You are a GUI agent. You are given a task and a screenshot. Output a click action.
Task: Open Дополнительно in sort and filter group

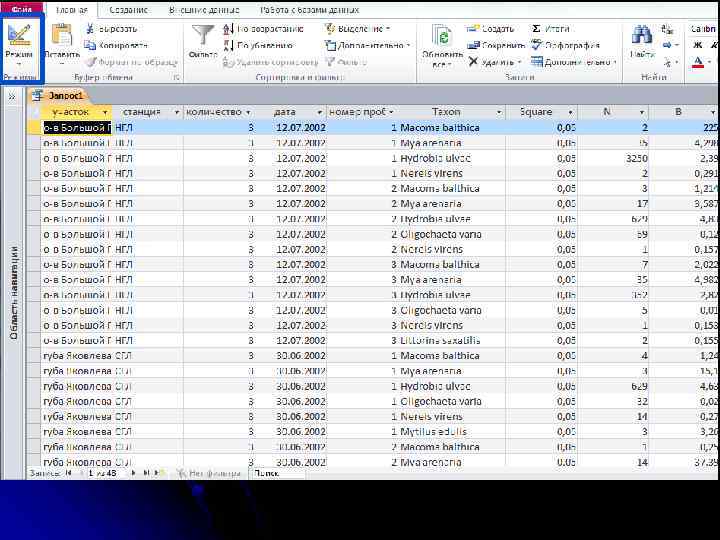pos(367,45)
